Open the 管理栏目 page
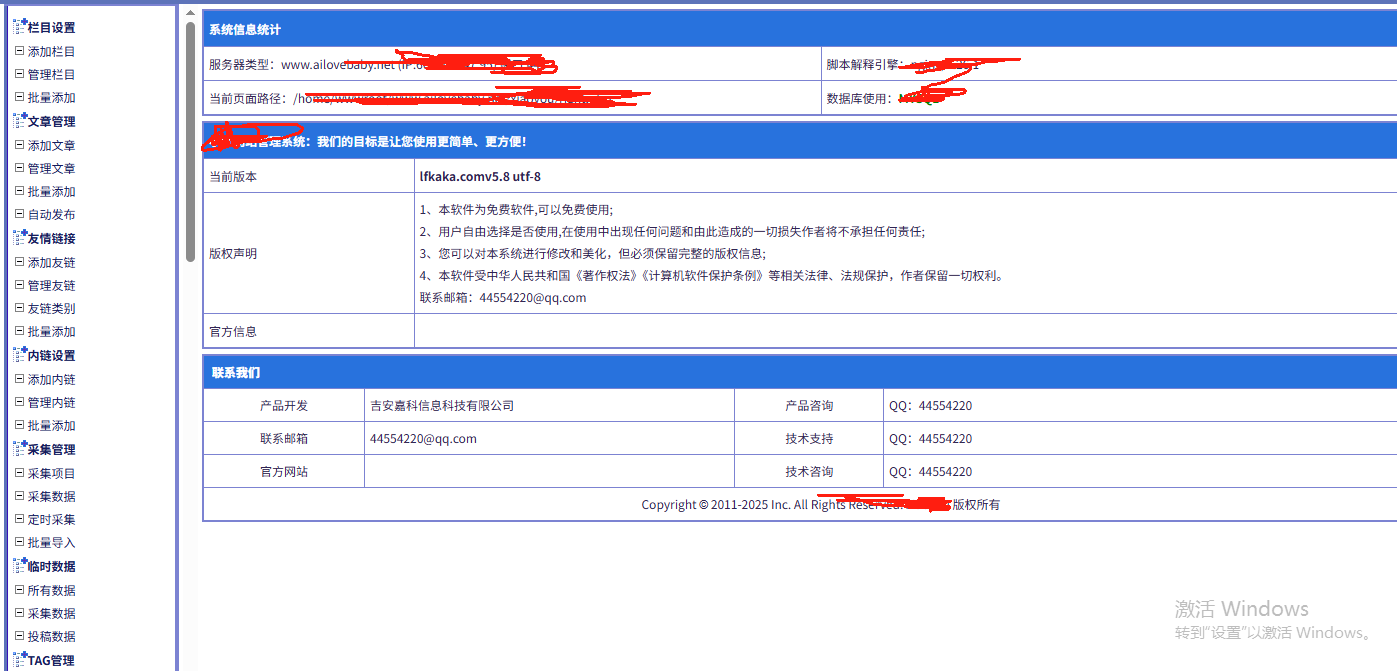The width and height of the screenshot is (1397, 671). point(51,74)
